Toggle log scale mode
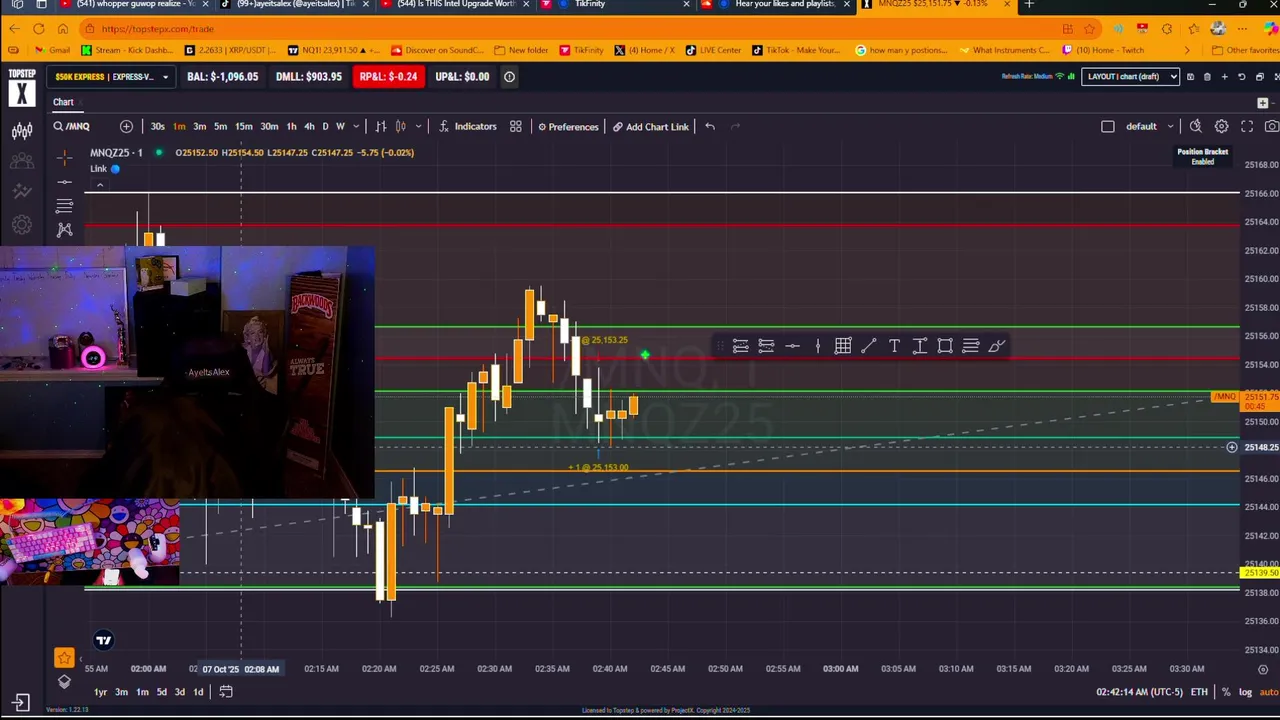This screenshot has height=720, width=1280. point(1245,692)
